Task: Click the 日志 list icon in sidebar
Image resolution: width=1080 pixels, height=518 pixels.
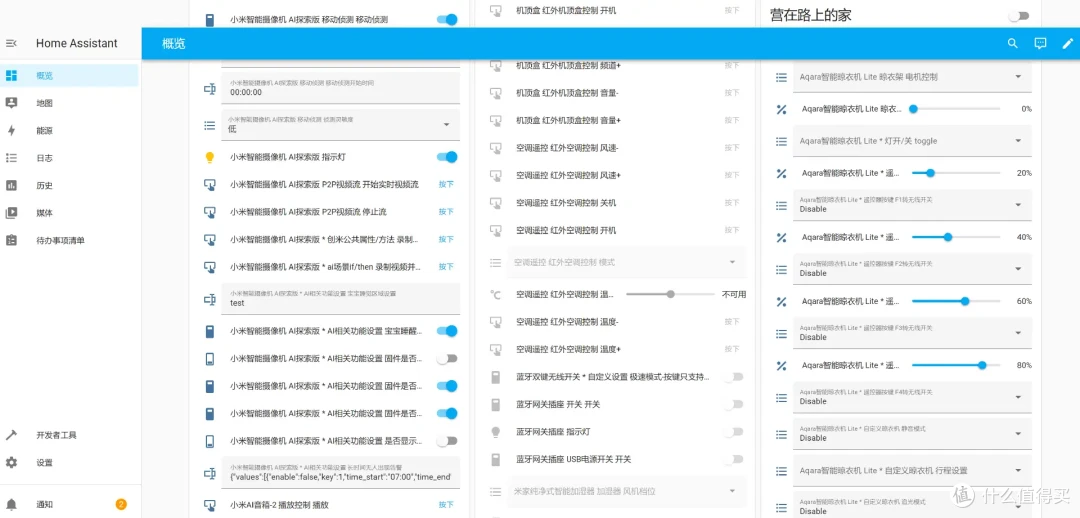Action: point(11,158)
